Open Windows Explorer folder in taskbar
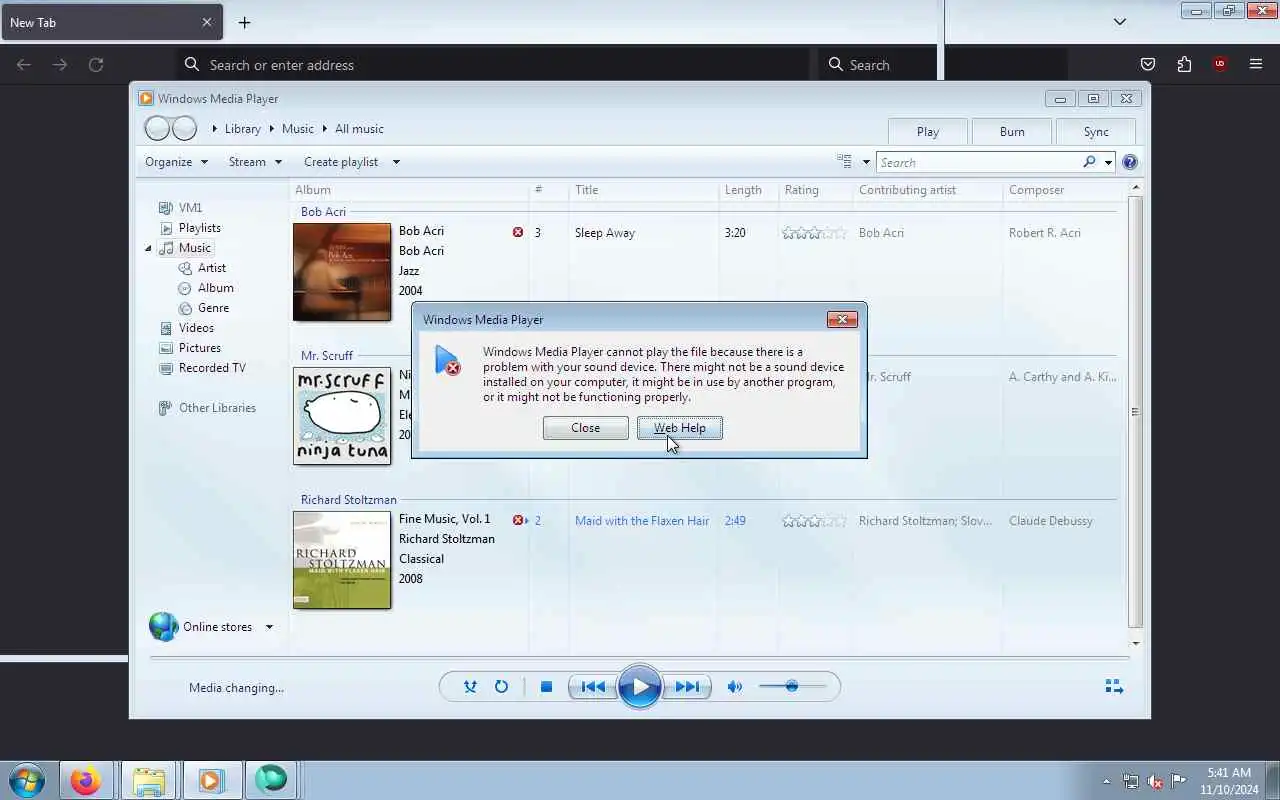The width and height of the screenshot is (1280, 800). pyautogui.click(x=148, y=780)
